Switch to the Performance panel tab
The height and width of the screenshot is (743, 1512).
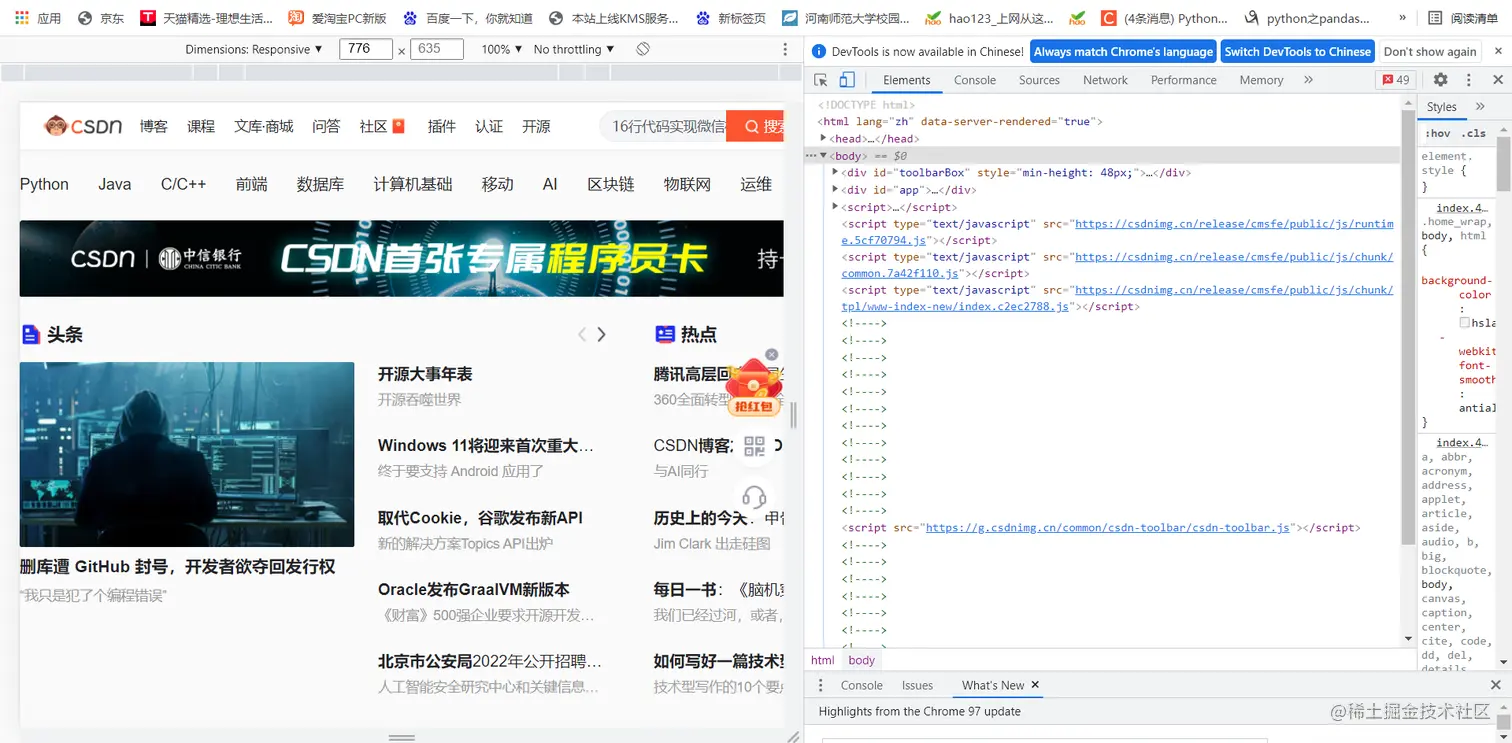(1184, 80)
